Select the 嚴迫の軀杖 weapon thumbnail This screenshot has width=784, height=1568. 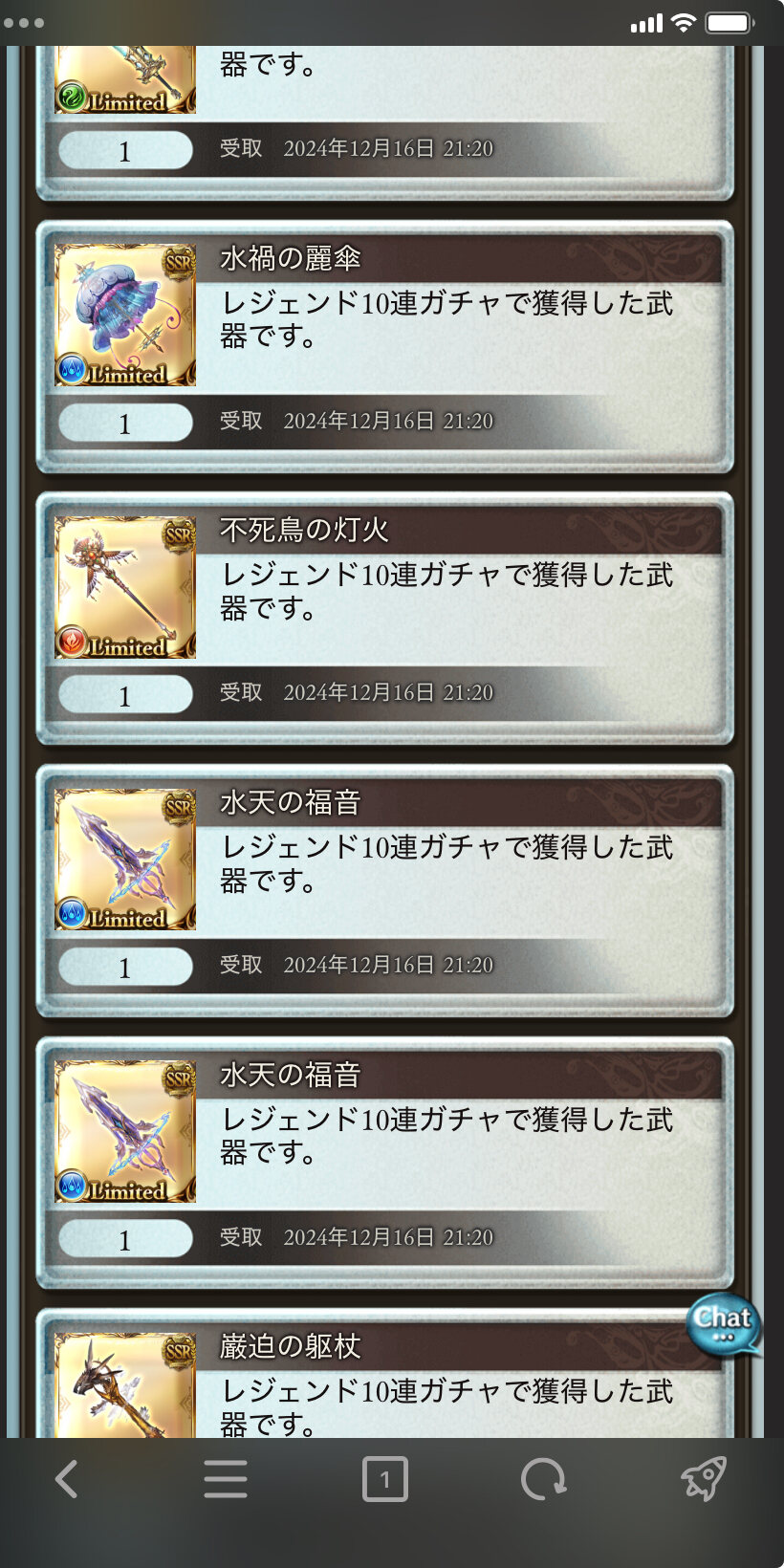125,1385
